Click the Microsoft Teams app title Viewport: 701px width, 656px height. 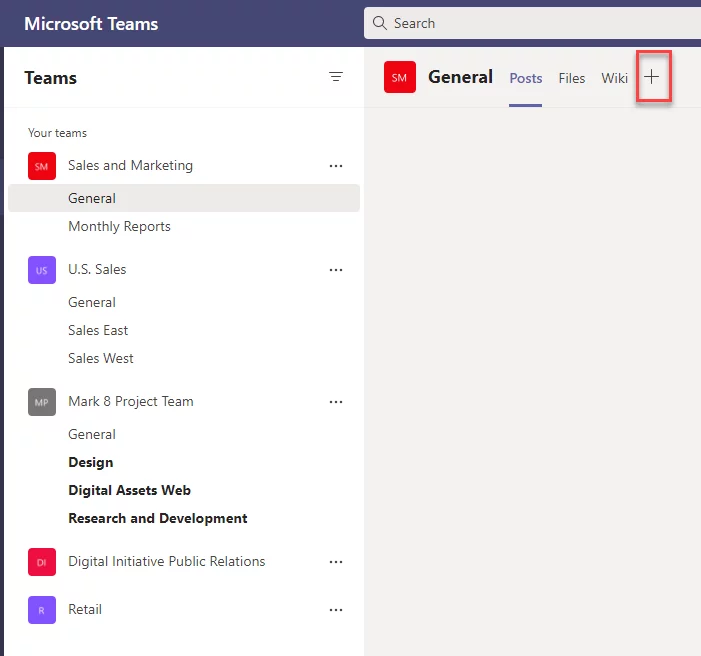91,24
